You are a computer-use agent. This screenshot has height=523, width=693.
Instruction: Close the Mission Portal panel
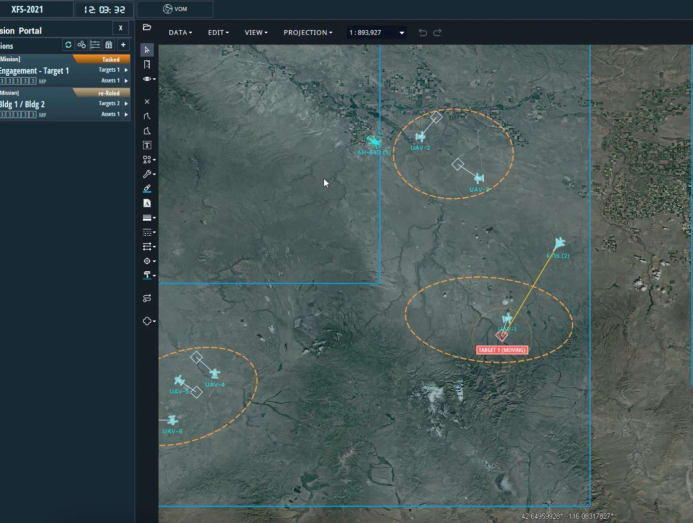click(121, 28)
